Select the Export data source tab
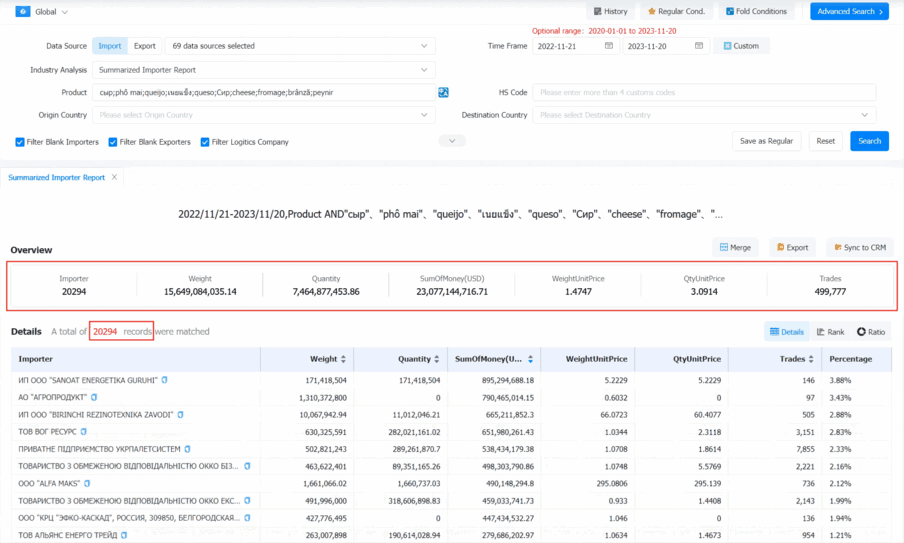904x543 pixels. point(145,46)
